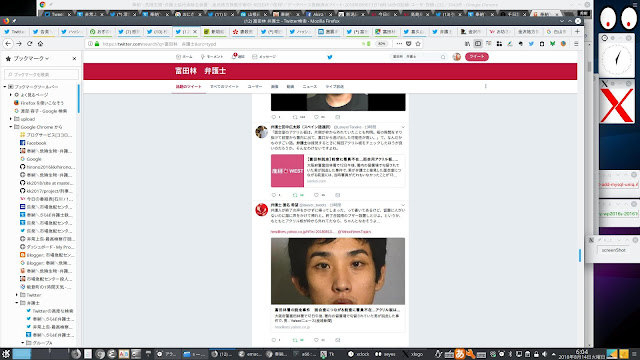Like the 産経WEST article tweet
This screenshot has width=640, height=360.
(x=316, y=195)
